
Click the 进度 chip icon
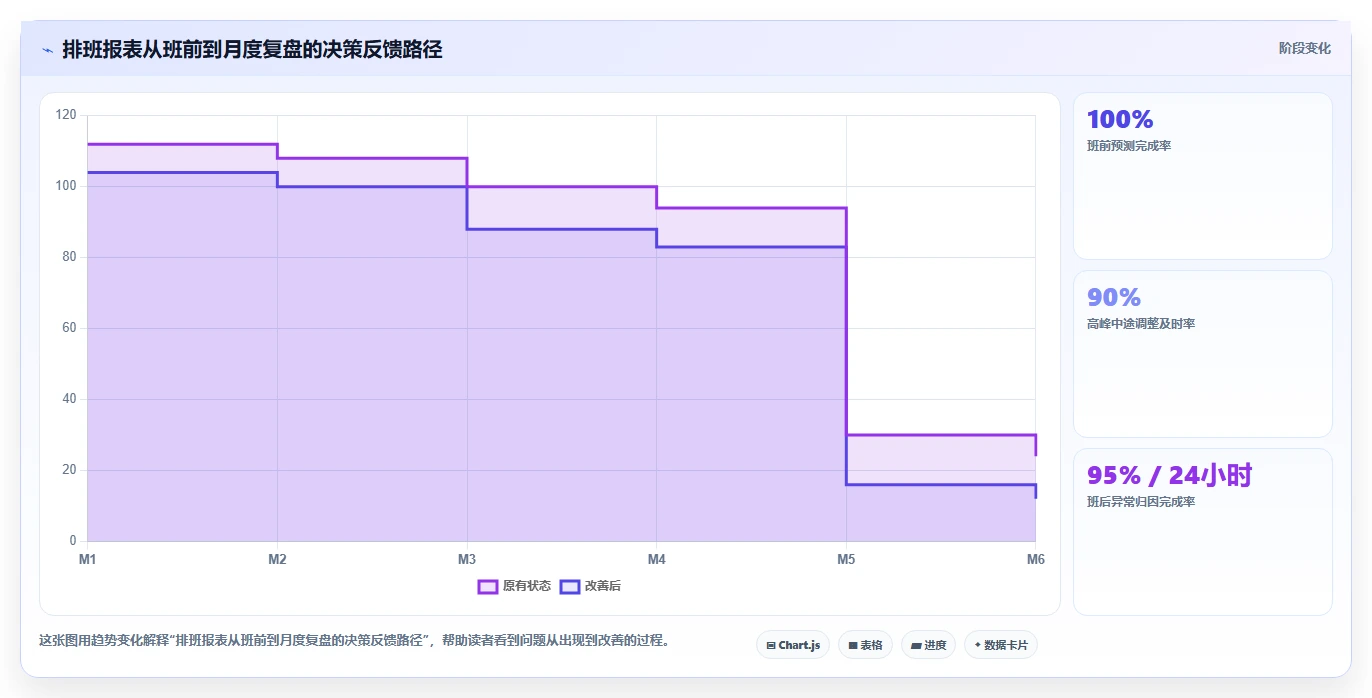[916, 646]
